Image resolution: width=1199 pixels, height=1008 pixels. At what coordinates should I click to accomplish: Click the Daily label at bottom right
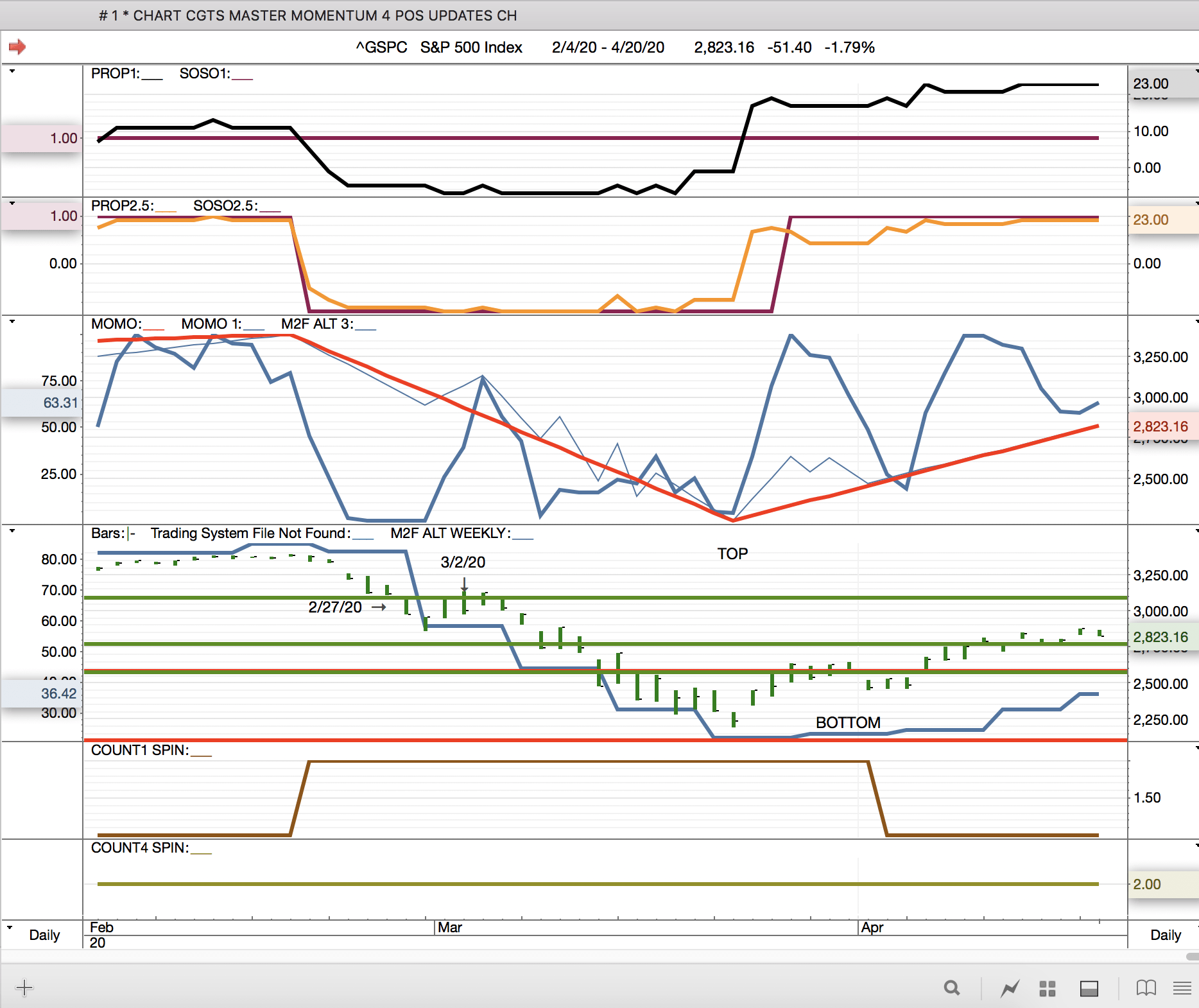click(1165, 935)
